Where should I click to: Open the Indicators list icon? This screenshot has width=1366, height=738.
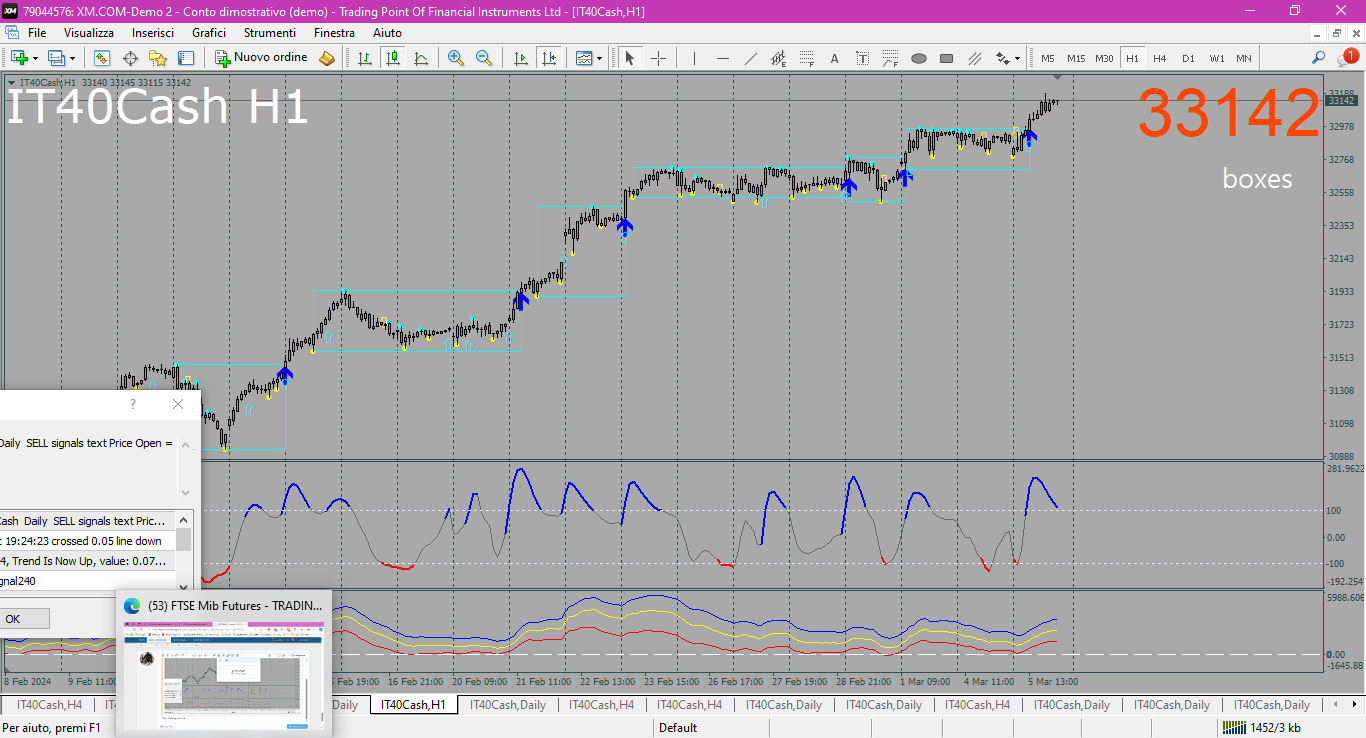584,58
